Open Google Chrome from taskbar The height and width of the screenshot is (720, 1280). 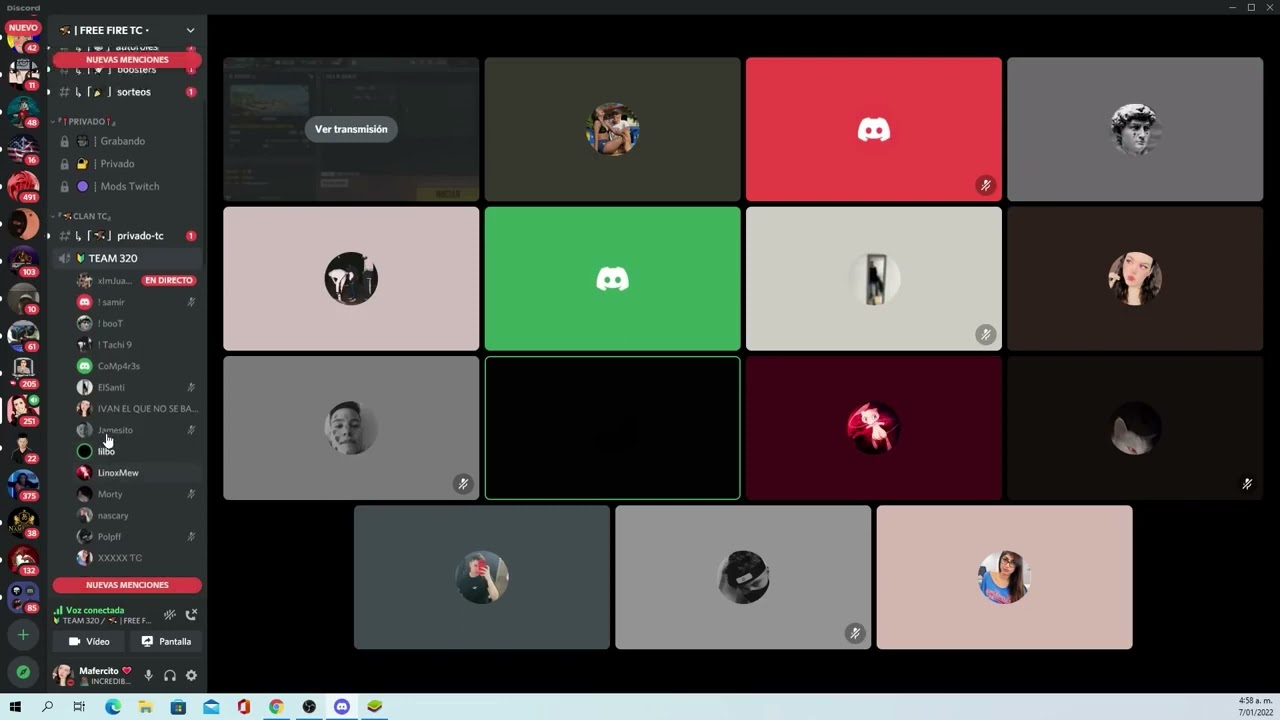(276, 707)
